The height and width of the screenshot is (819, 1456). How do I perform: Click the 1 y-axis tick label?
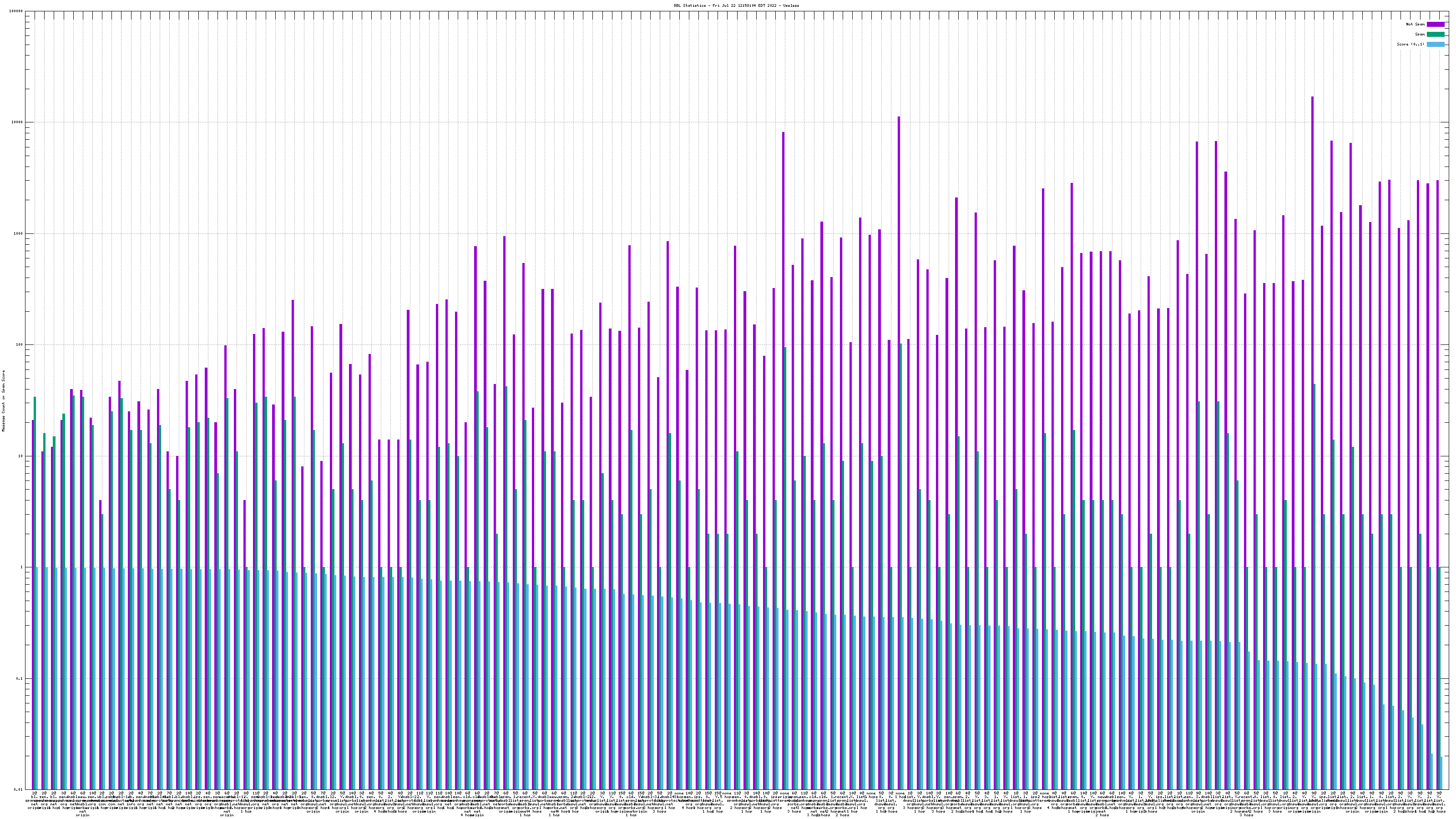point(22,567)
